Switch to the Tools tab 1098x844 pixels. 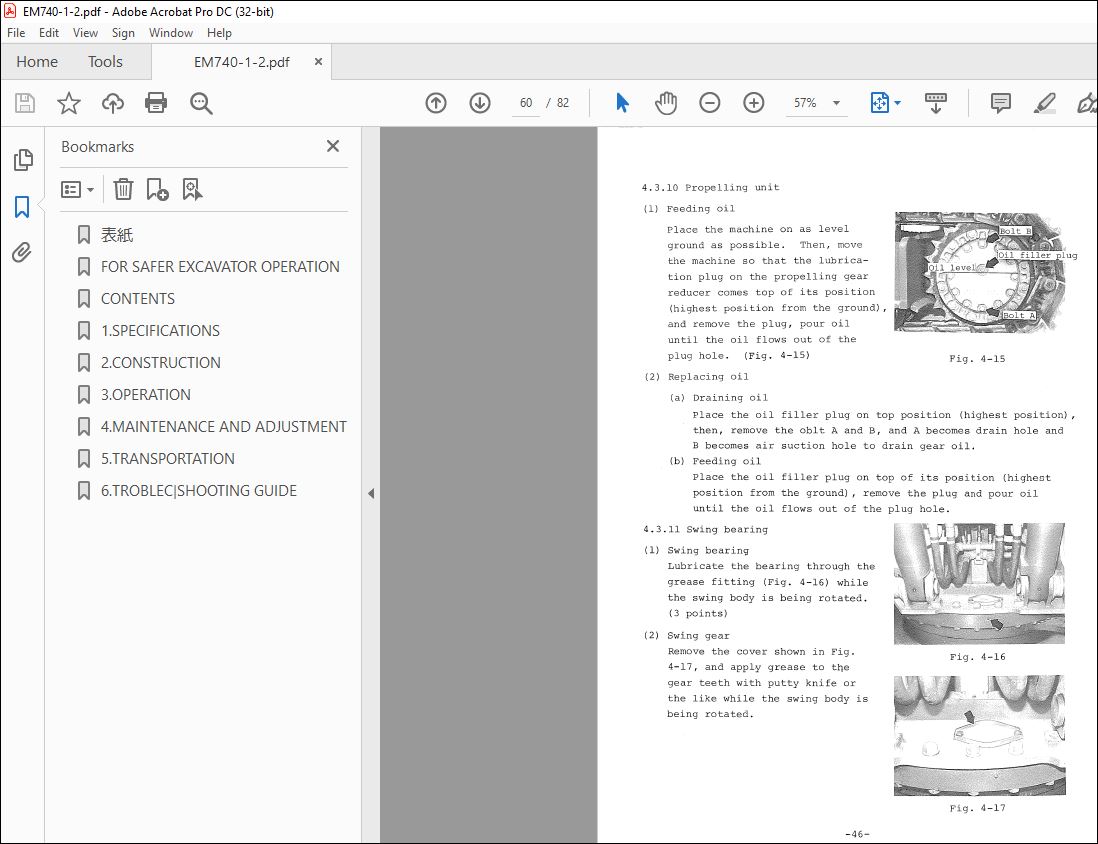105,62
